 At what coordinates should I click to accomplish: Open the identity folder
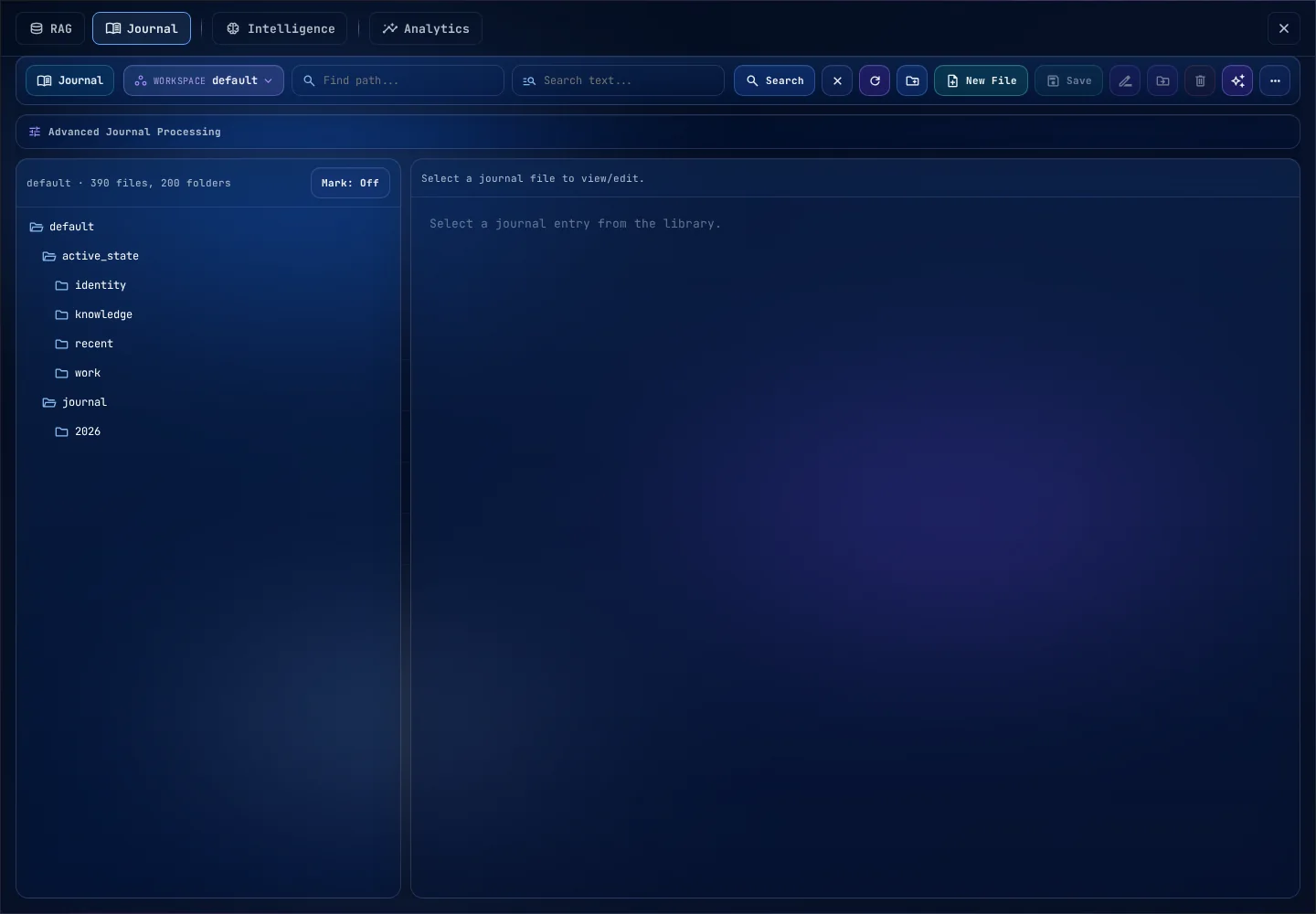pos(208,285)
